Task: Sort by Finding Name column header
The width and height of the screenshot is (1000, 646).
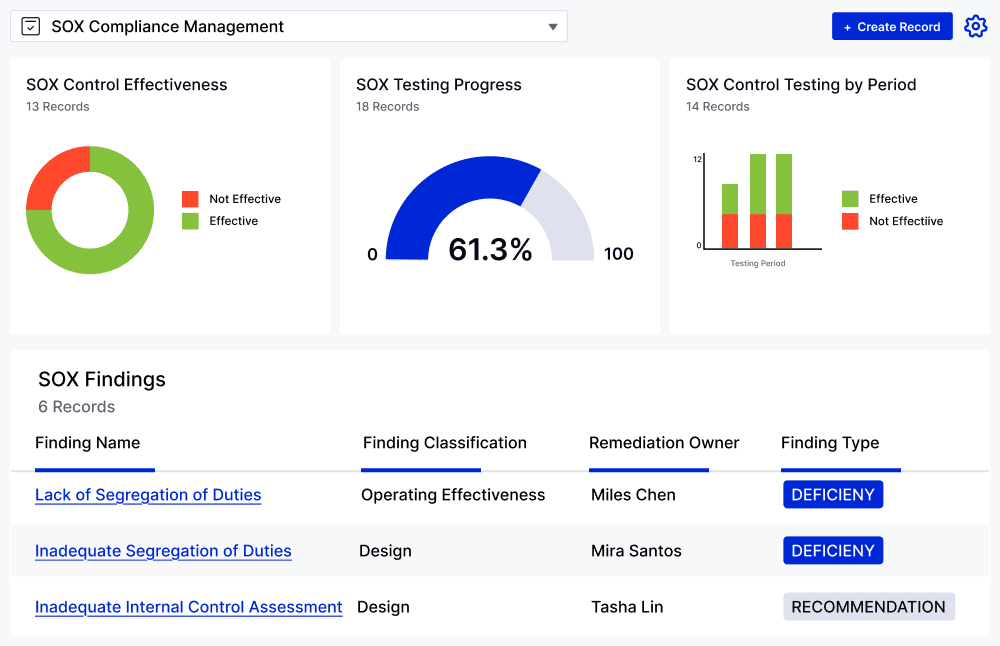Action: [88, 443]
